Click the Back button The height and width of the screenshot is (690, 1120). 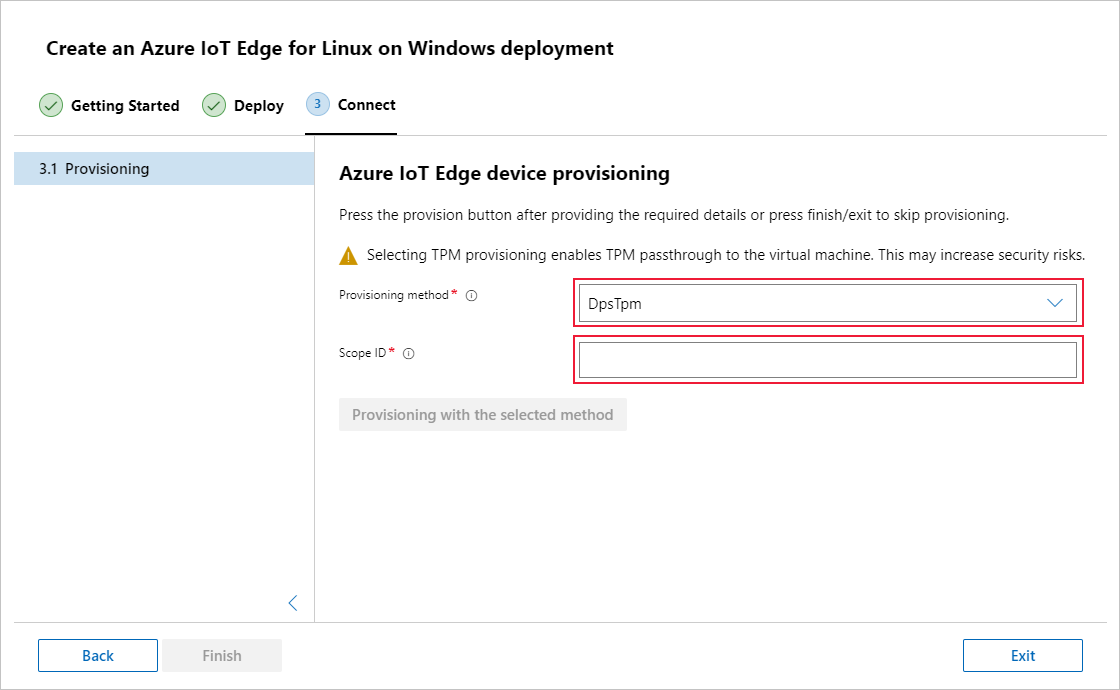(97, 655)
